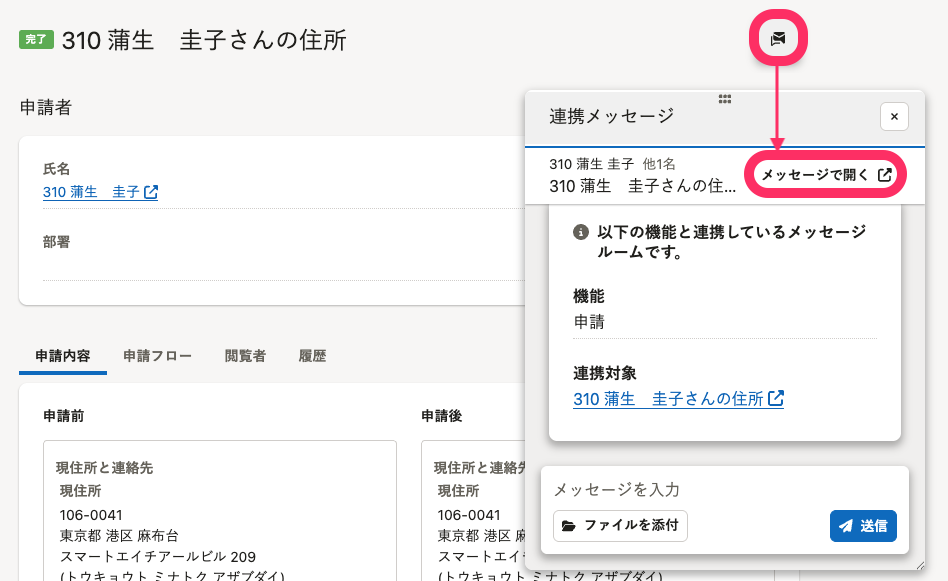Click the drag handle dots atop the message panel

[x=725, y=98]
